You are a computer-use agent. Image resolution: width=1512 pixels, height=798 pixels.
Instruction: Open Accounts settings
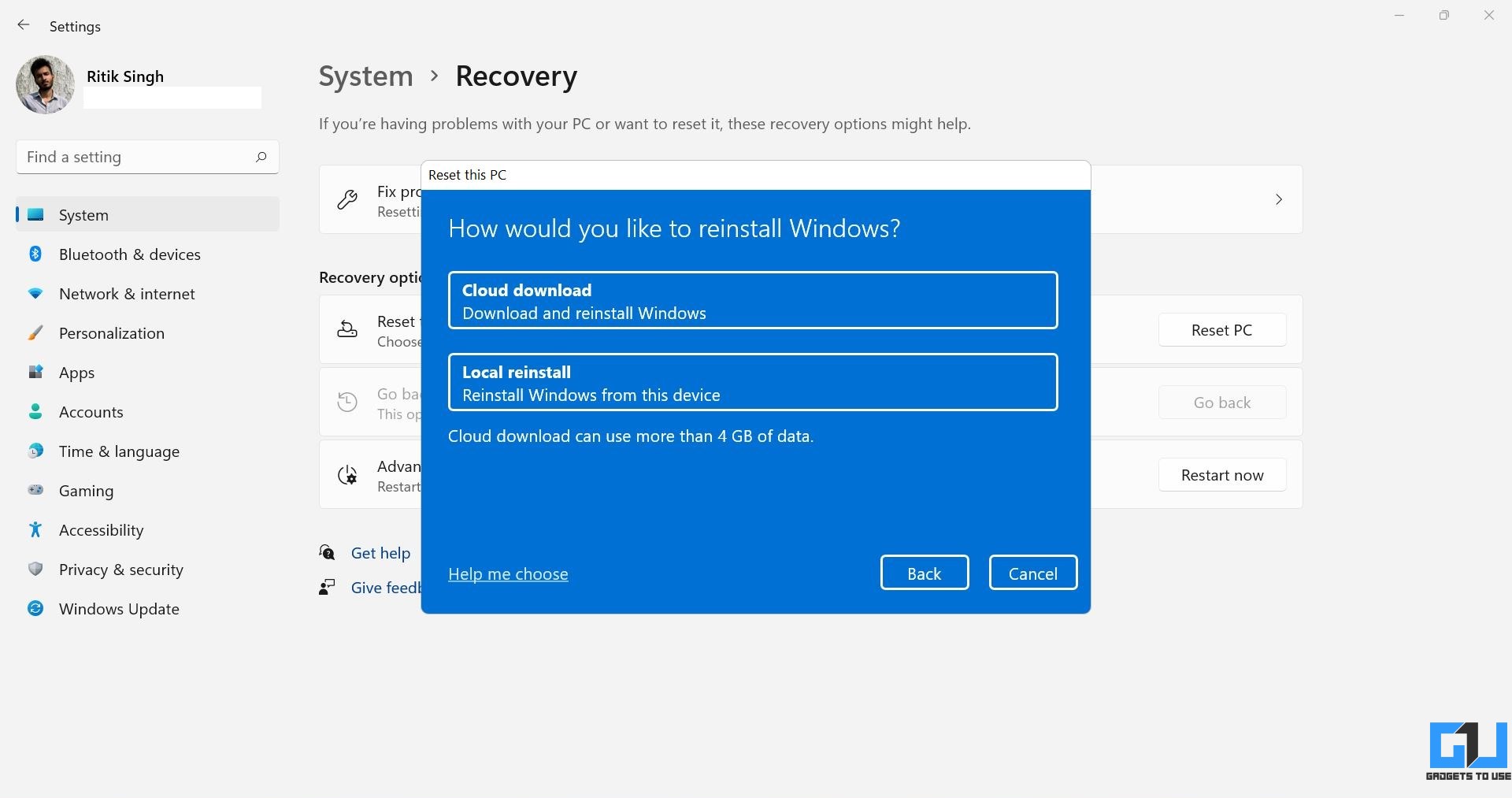[147, 411]
